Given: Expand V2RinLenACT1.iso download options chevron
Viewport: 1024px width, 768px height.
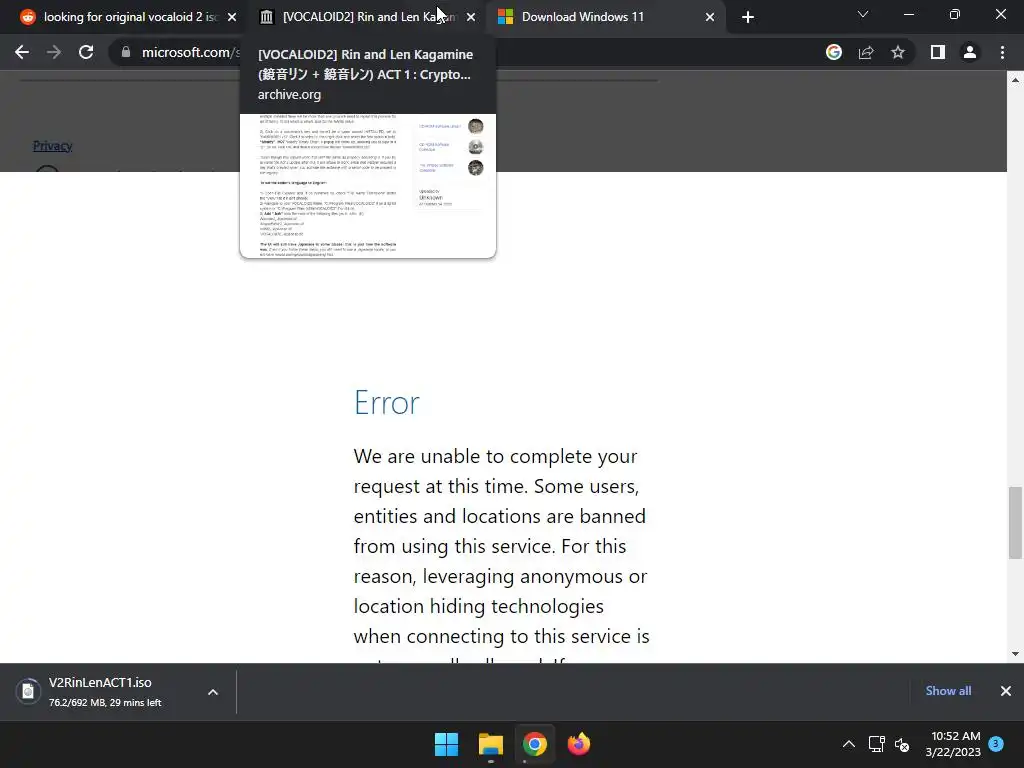Looking at the screenshot, I should coord(213,692).
